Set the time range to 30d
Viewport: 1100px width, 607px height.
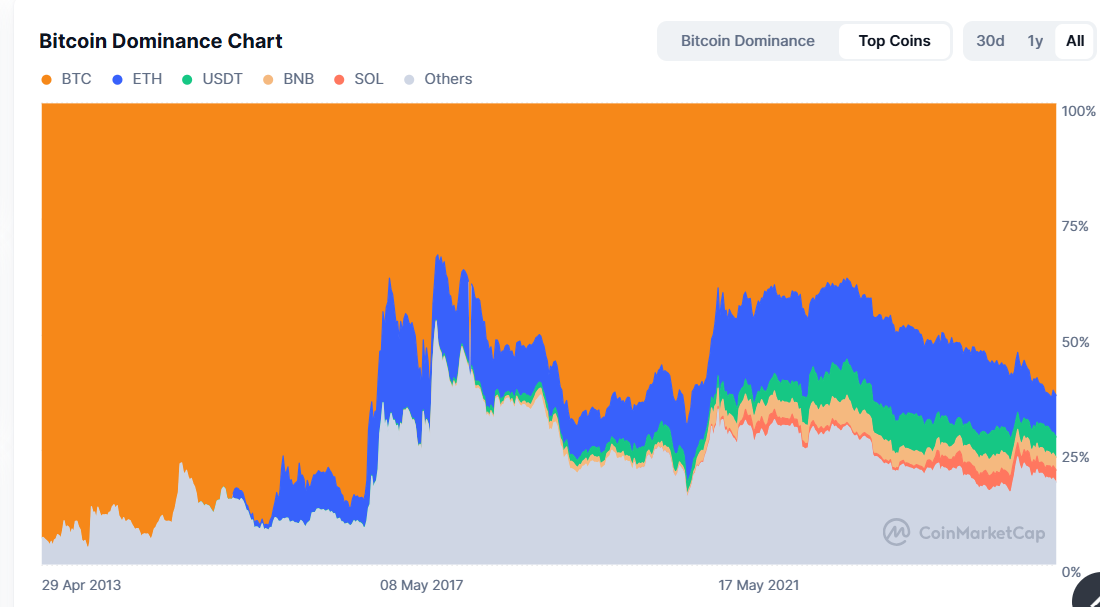990,41
